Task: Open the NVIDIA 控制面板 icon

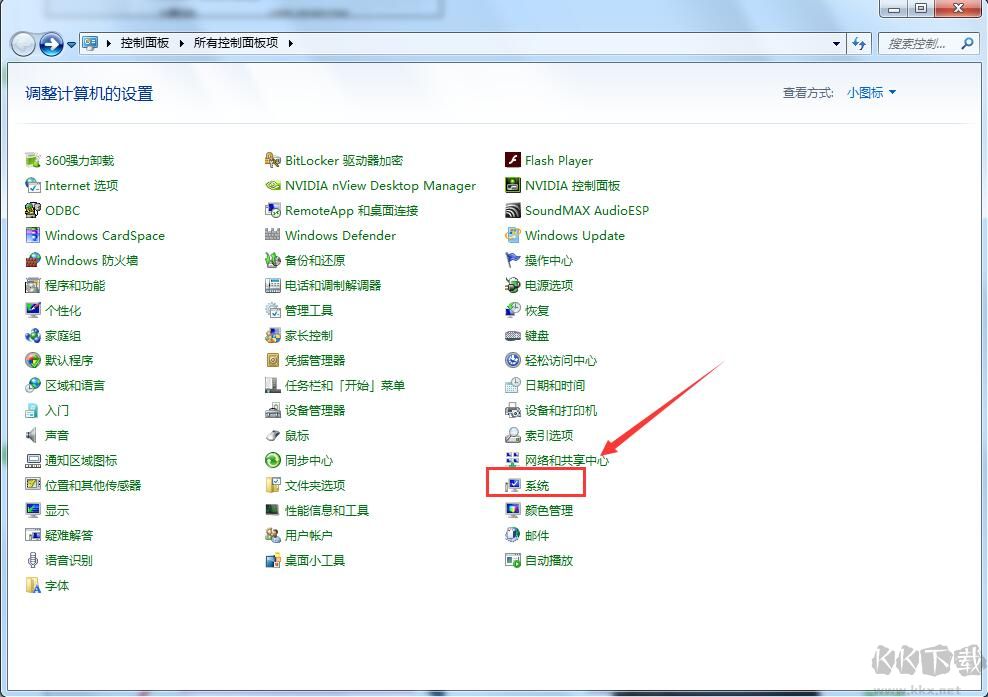Action: 513,185
